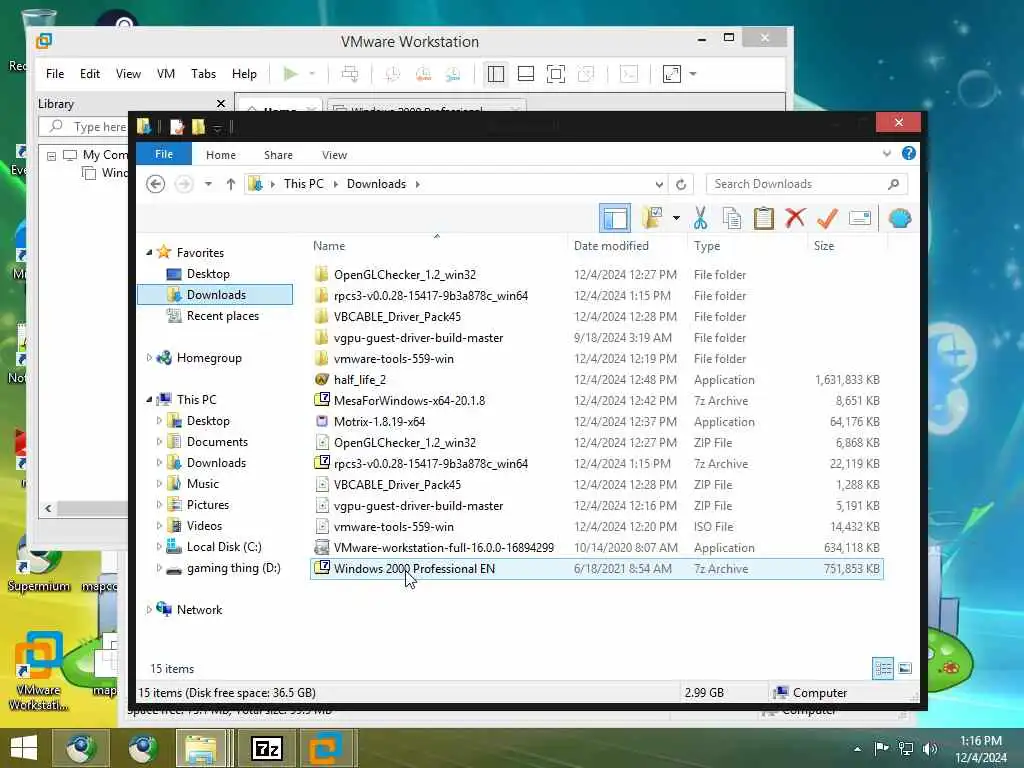Click the Explorer help question mark icon

click(x=908, y=153)
